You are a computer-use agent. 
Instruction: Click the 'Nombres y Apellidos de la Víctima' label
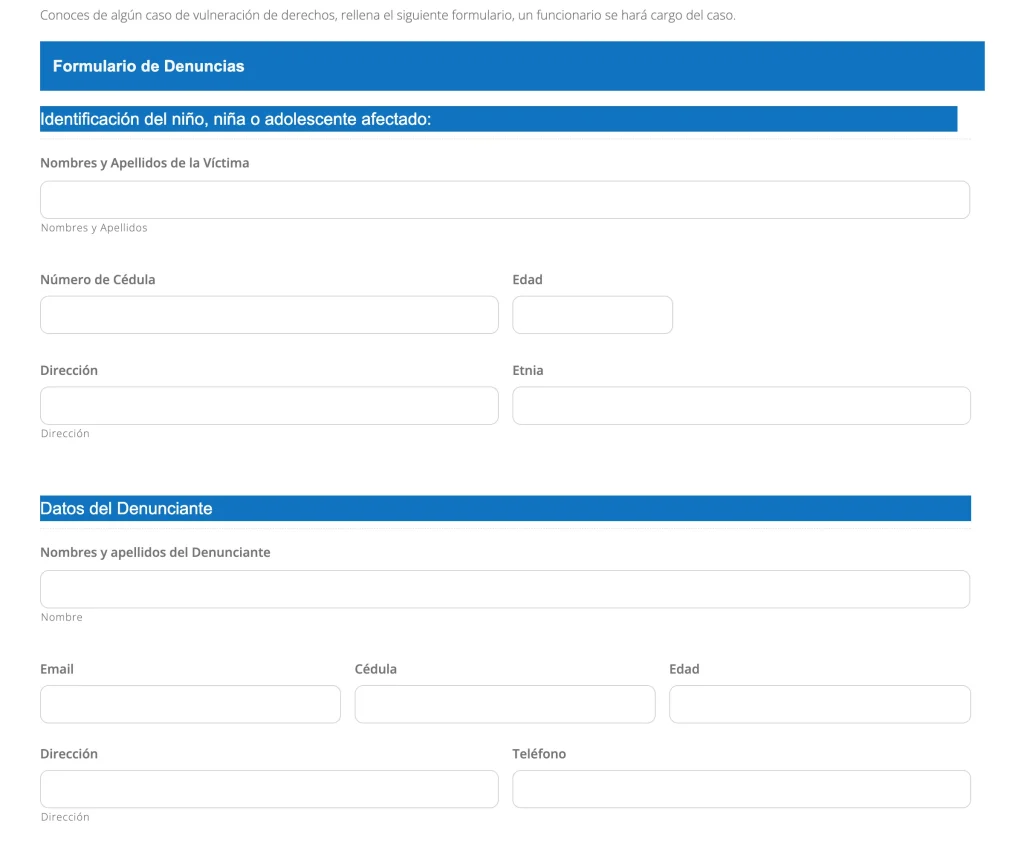[x=144, y=163]
